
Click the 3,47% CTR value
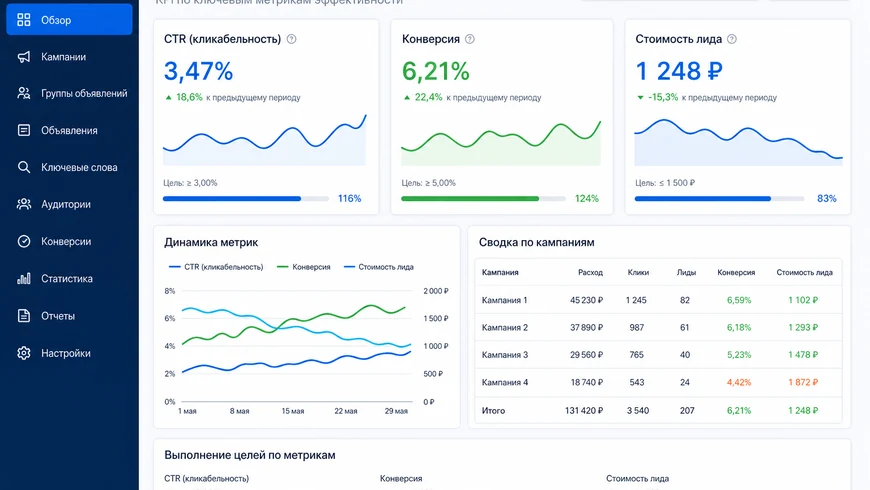[198, 71]
